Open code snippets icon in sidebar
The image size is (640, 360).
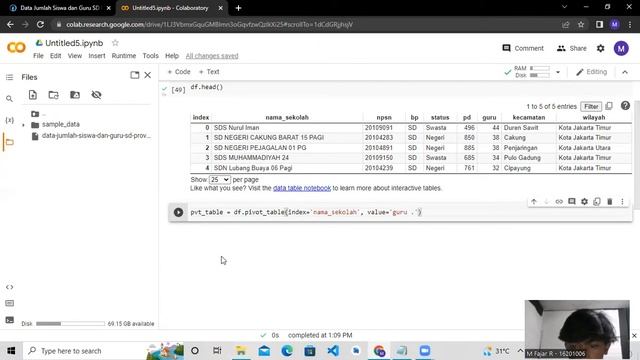[x=9, y=287]
